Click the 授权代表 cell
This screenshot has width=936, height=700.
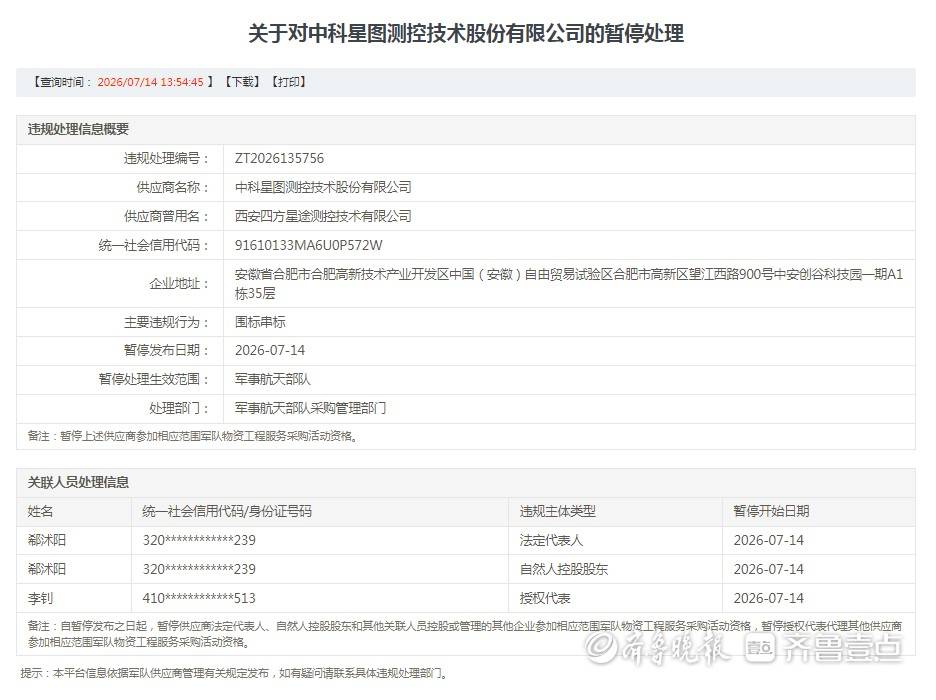pos(545,598)
